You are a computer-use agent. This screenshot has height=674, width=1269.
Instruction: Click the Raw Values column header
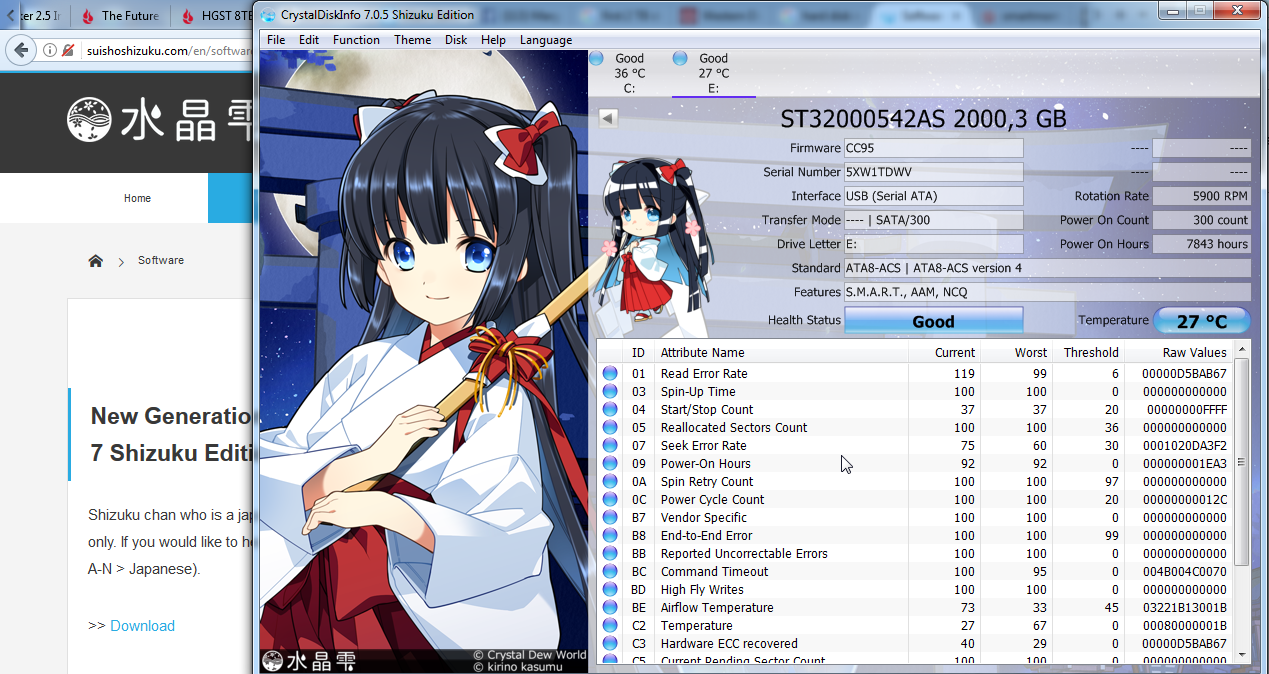1179,352
